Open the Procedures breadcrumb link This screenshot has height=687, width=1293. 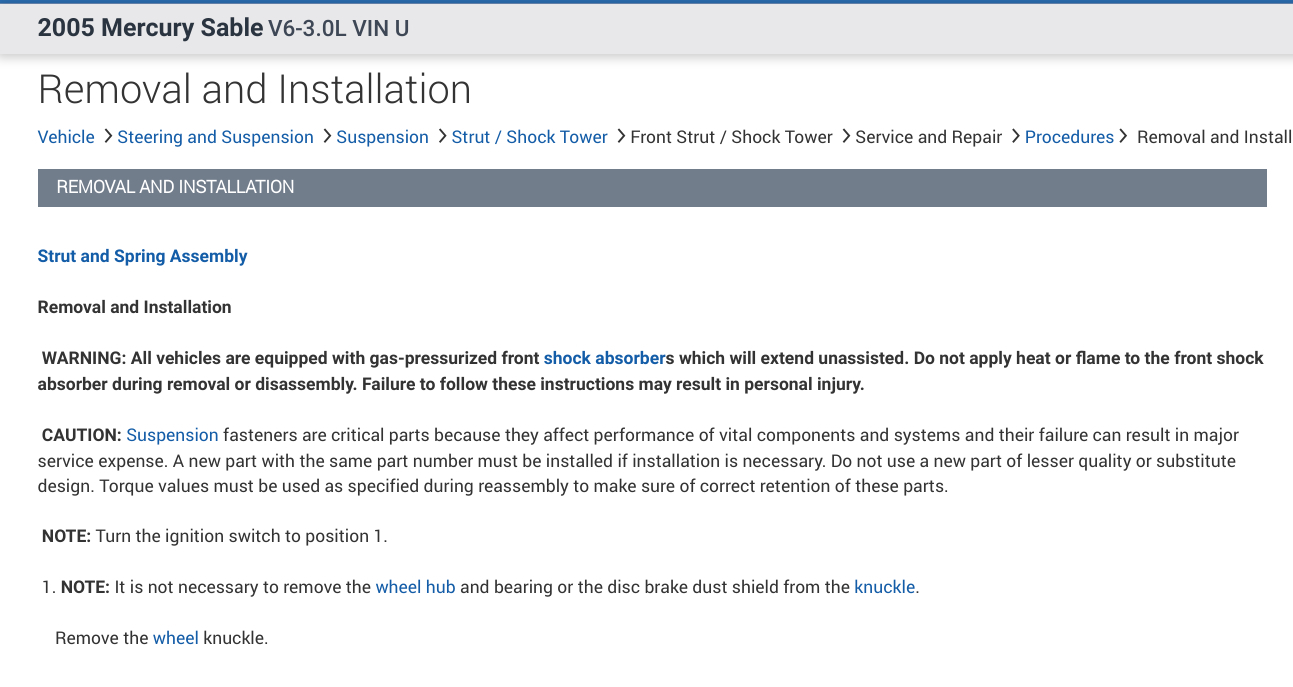point(1069,137)
